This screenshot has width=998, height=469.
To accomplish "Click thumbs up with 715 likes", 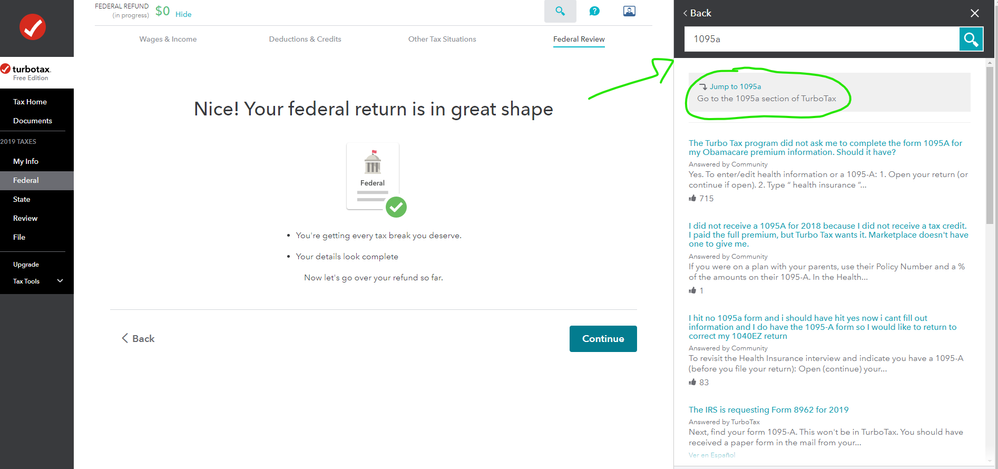I will (692, 199).
